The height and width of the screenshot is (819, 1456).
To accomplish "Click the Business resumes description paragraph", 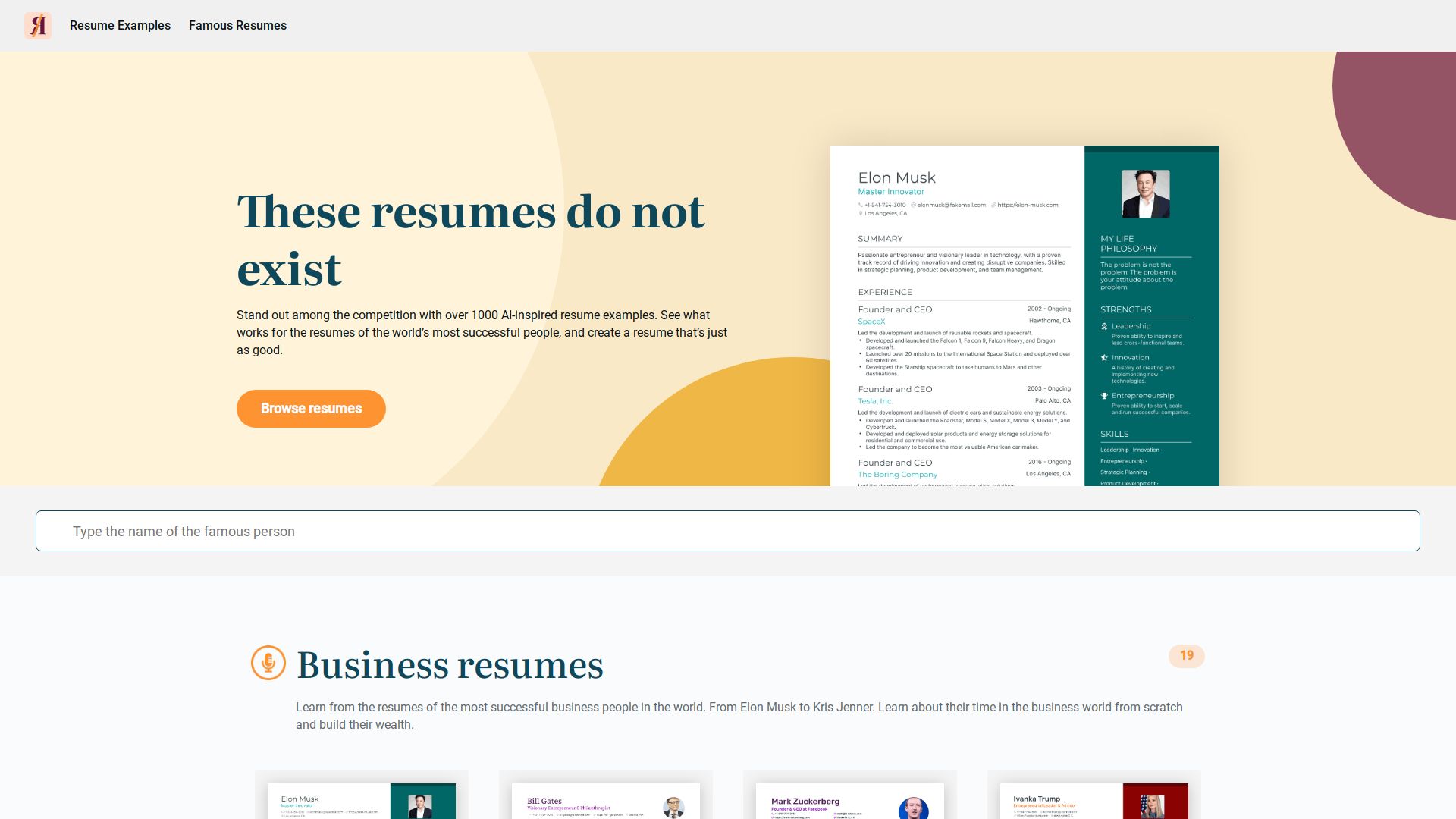I will (x=739, y=716).
